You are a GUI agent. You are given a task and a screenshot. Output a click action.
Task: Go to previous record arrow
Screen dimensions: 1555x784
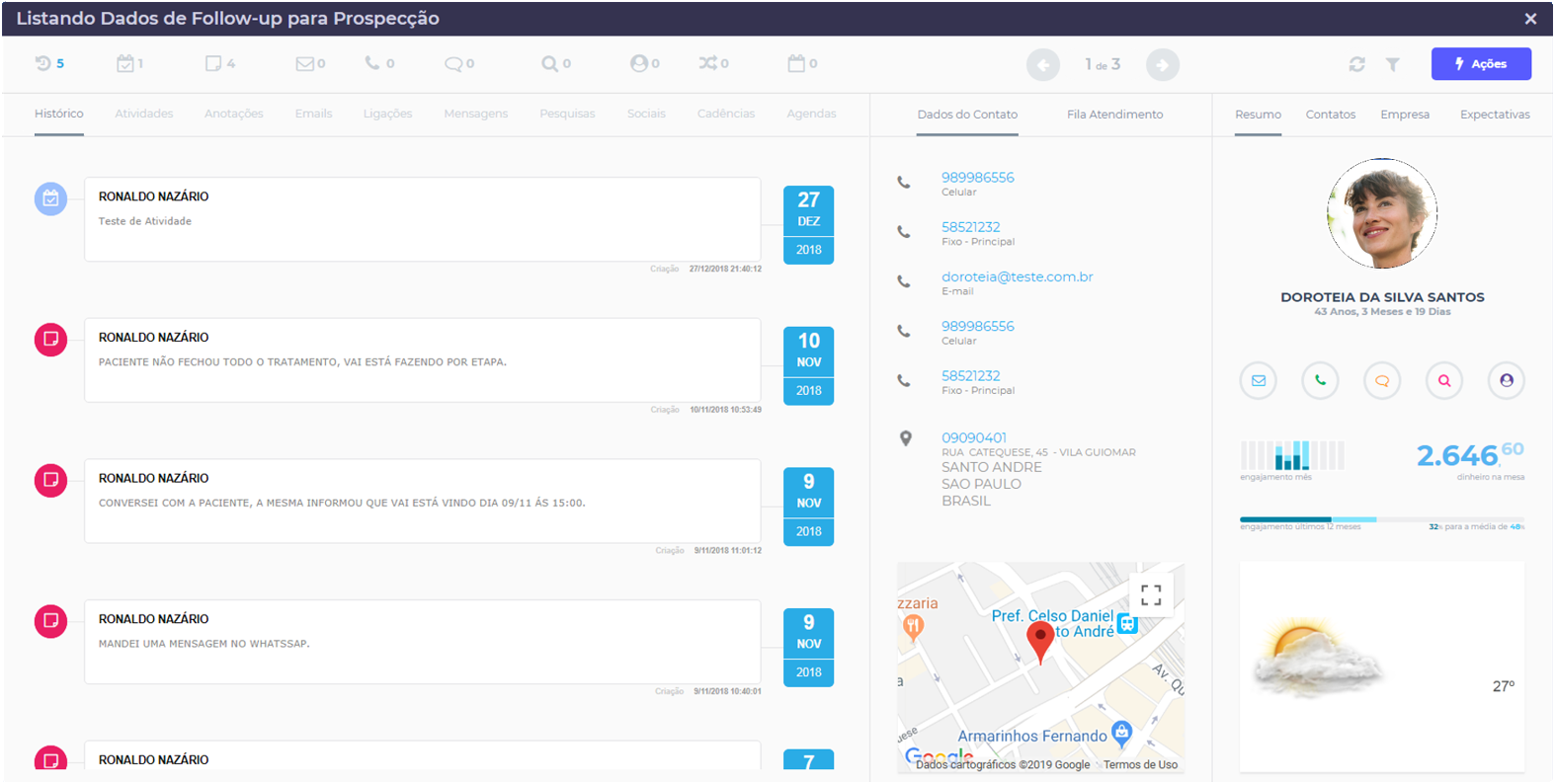tap(1043, 65)
